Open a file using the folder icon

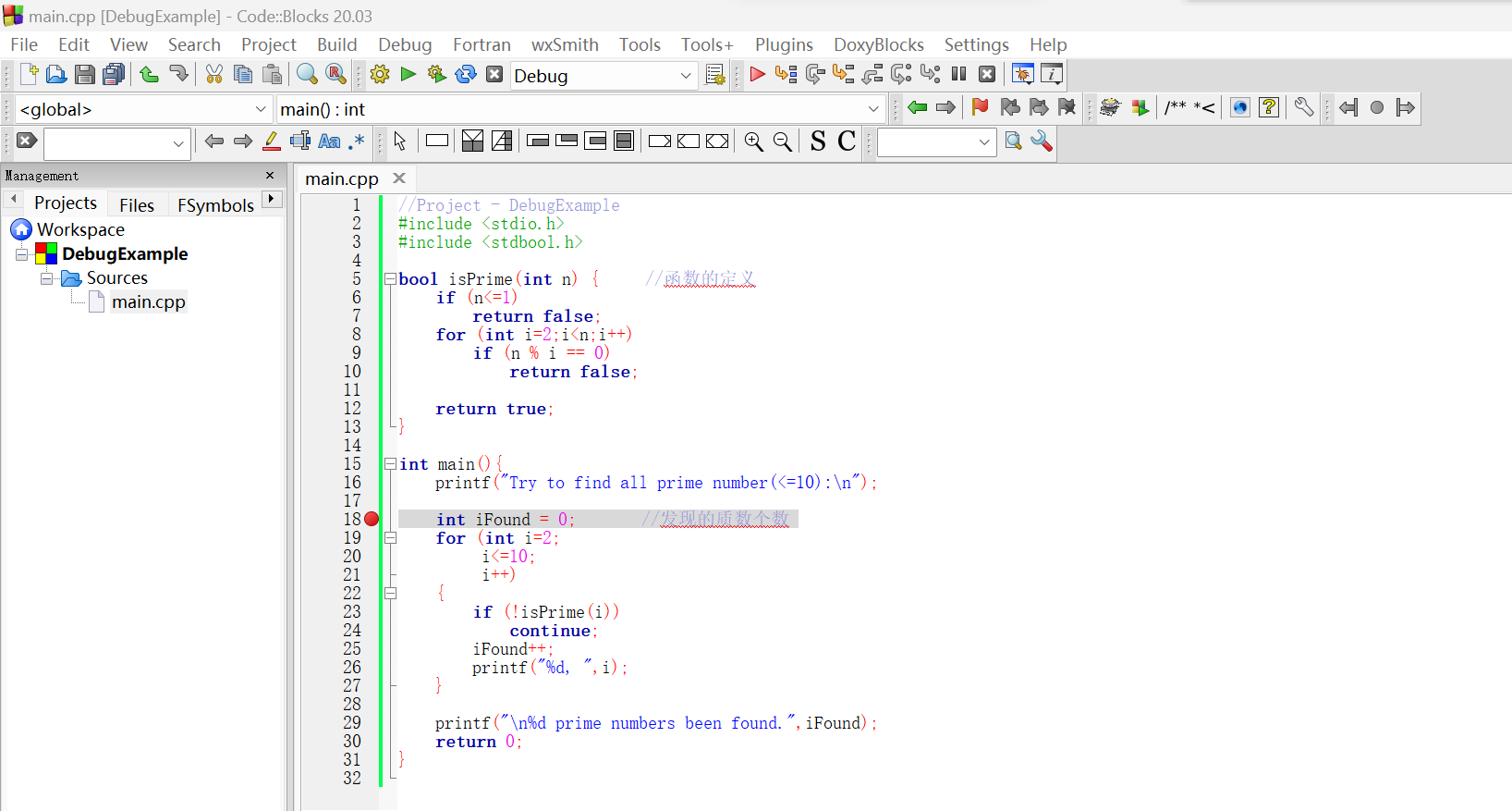(x=56, y=75)
